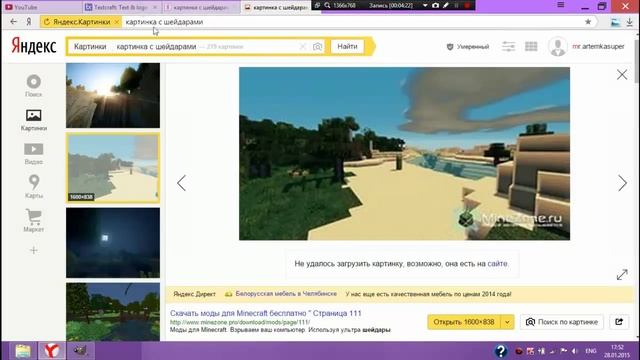Open the Белорусская мебель в Челябинске ad

tap(286, 294)
